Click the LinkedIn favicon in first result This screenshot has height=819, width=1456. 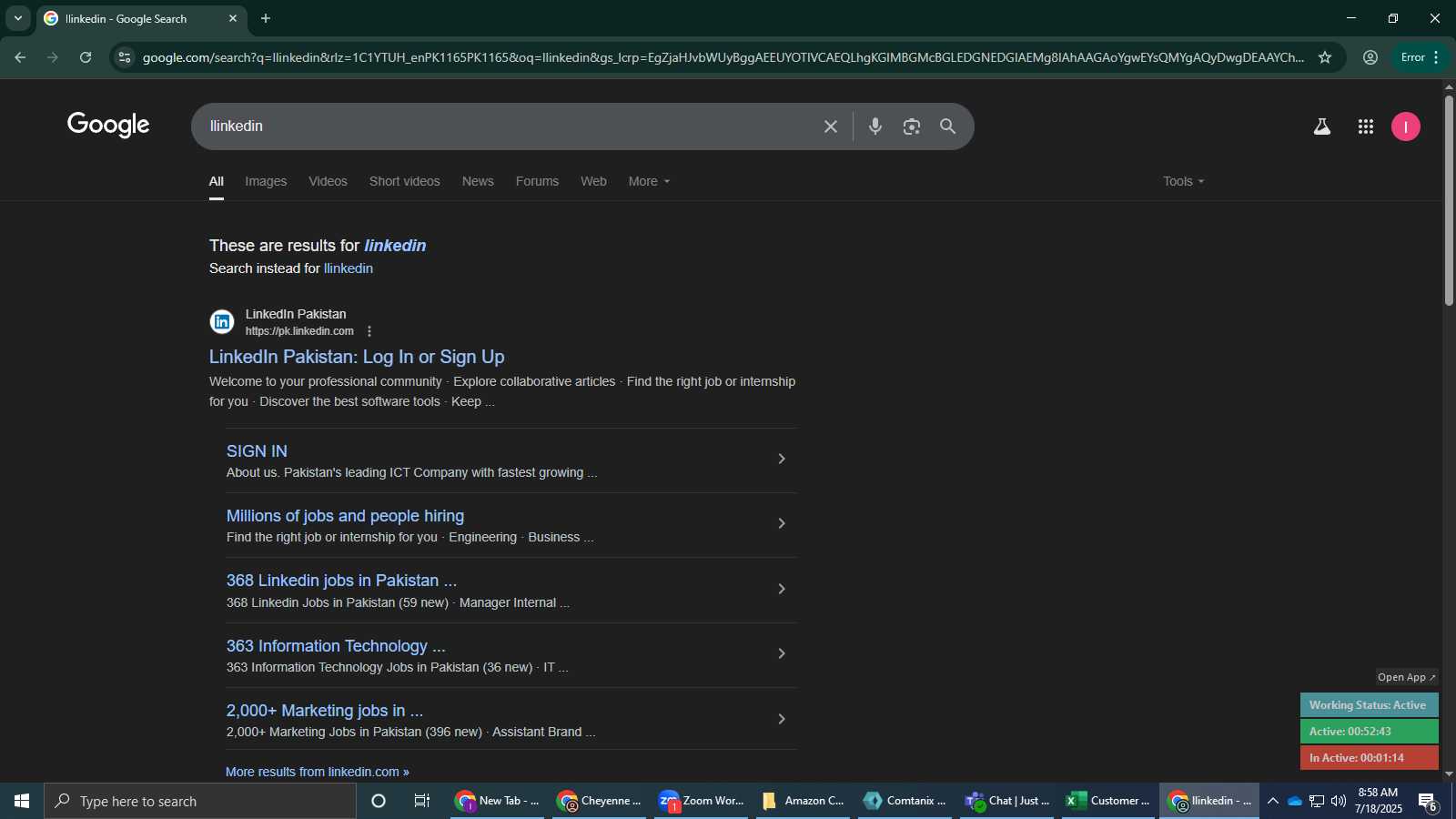click(222, 322)
